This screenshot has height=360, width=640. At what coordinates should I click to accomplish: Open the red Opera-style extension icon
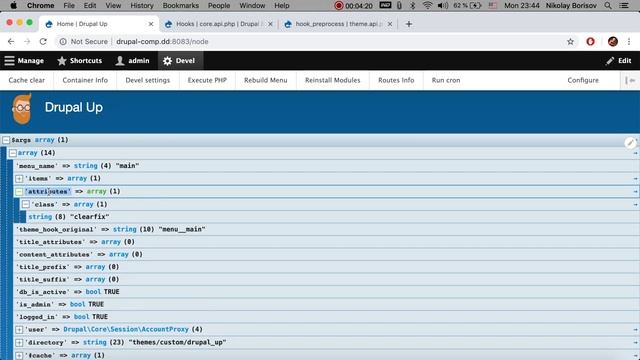(590, 42)
